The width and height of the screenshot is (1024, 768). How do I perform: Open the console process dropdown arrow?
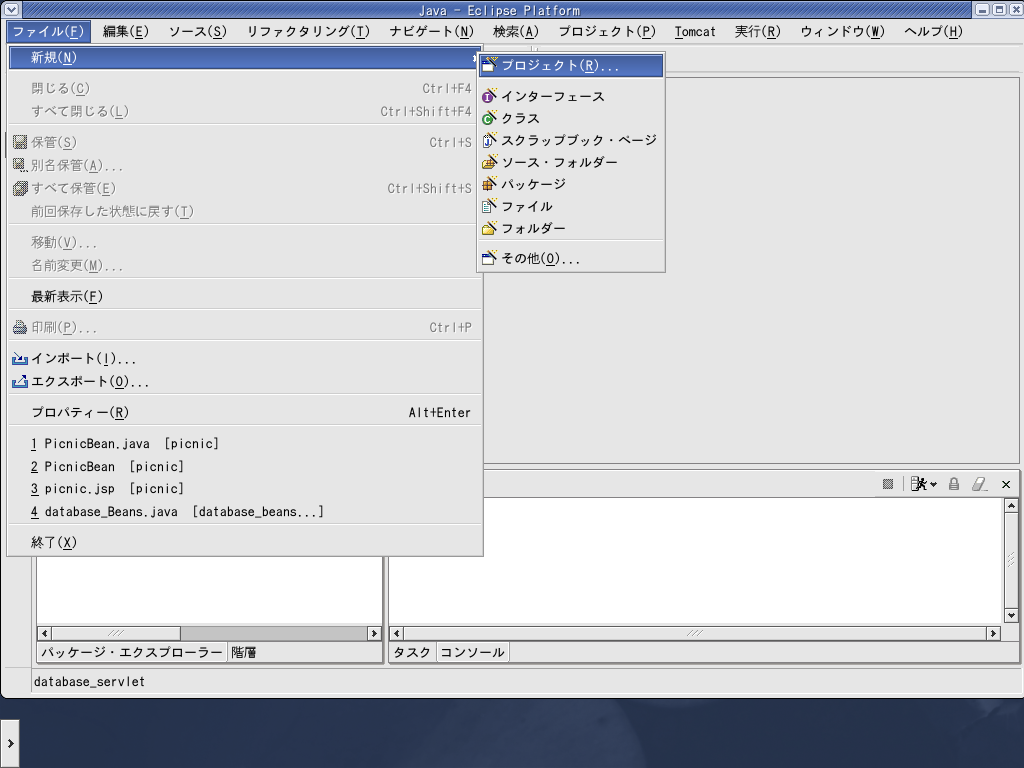tap(933, 485)
